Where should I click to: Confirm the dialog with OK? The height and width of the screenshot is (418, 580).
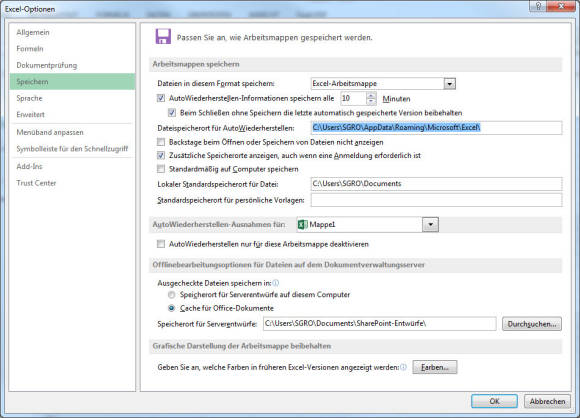point(494,401)
